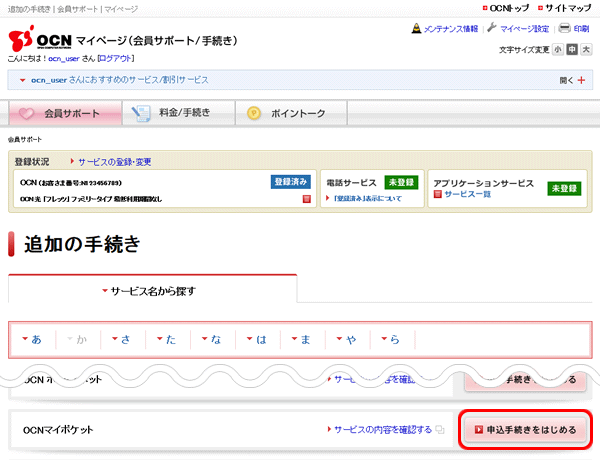Set font size to small 小
The image size is (600, 460).
(x=558, y=49)
